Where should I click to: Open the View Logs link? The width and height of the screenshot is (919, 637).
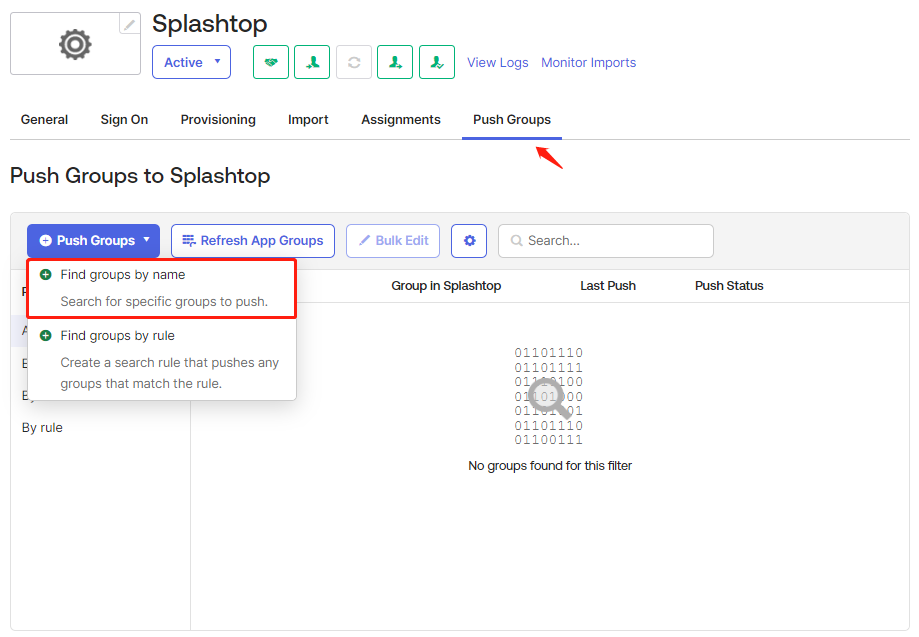(x=498, y=63)
